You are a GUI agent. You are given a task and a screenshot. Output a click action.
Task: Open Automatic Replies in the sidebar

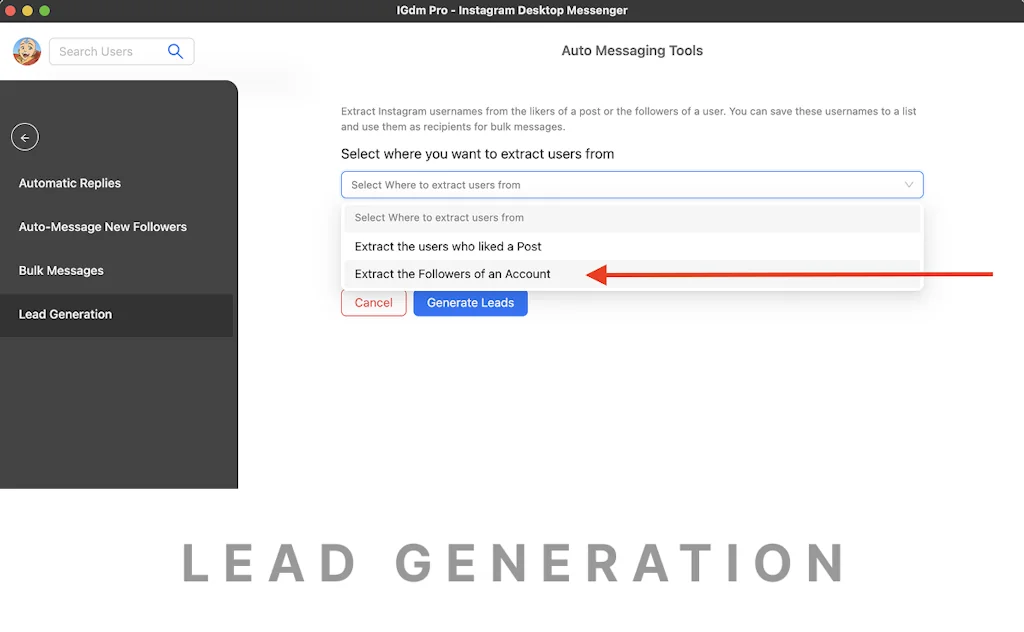(x=70, y=183)
